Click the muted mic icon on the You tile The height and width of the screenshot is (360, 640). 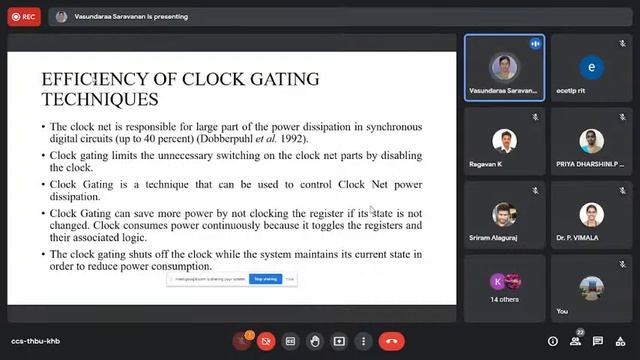[x=622, y=264]
